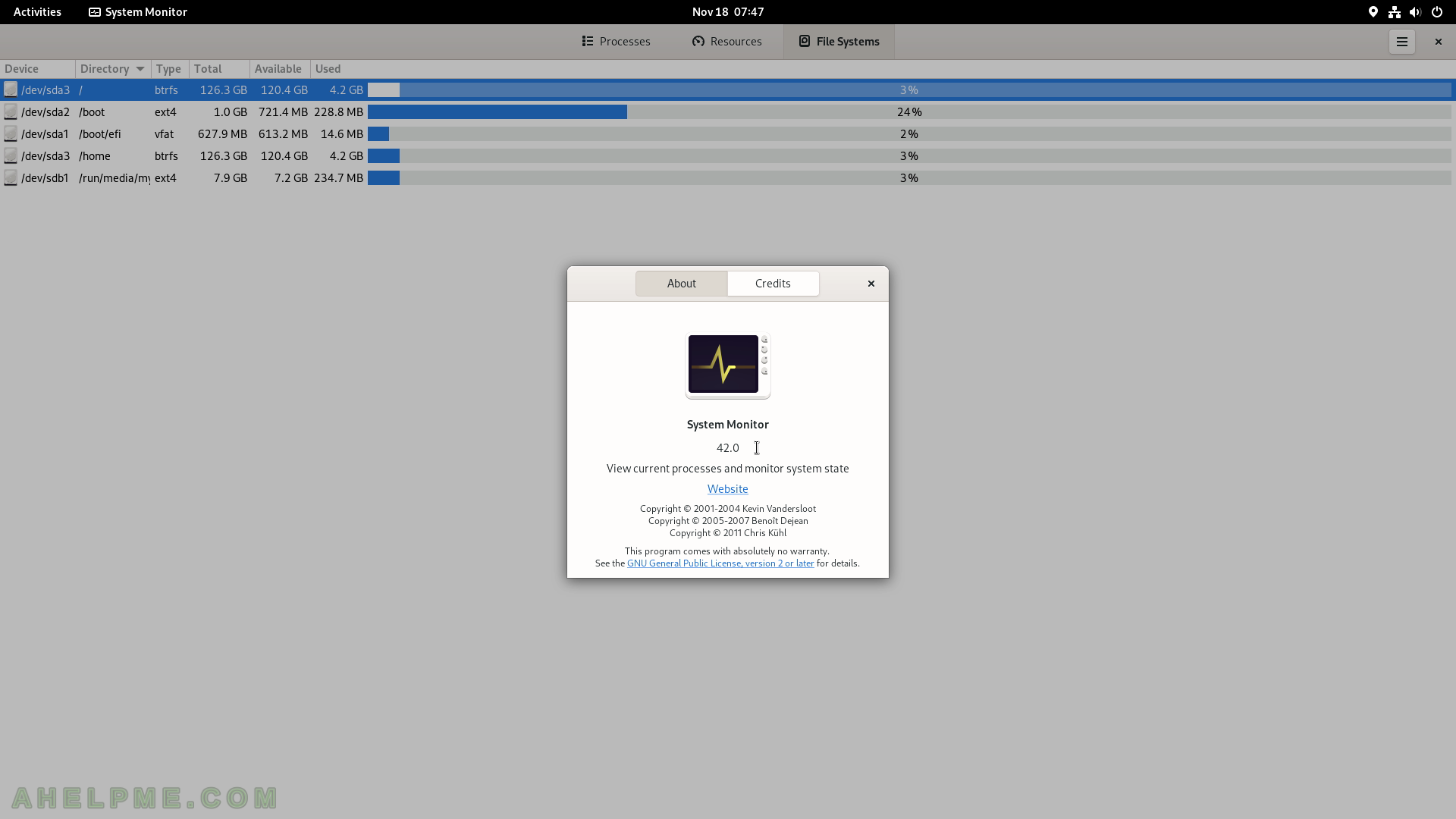
Task: Click the vfat type cell
Action: 164,133
